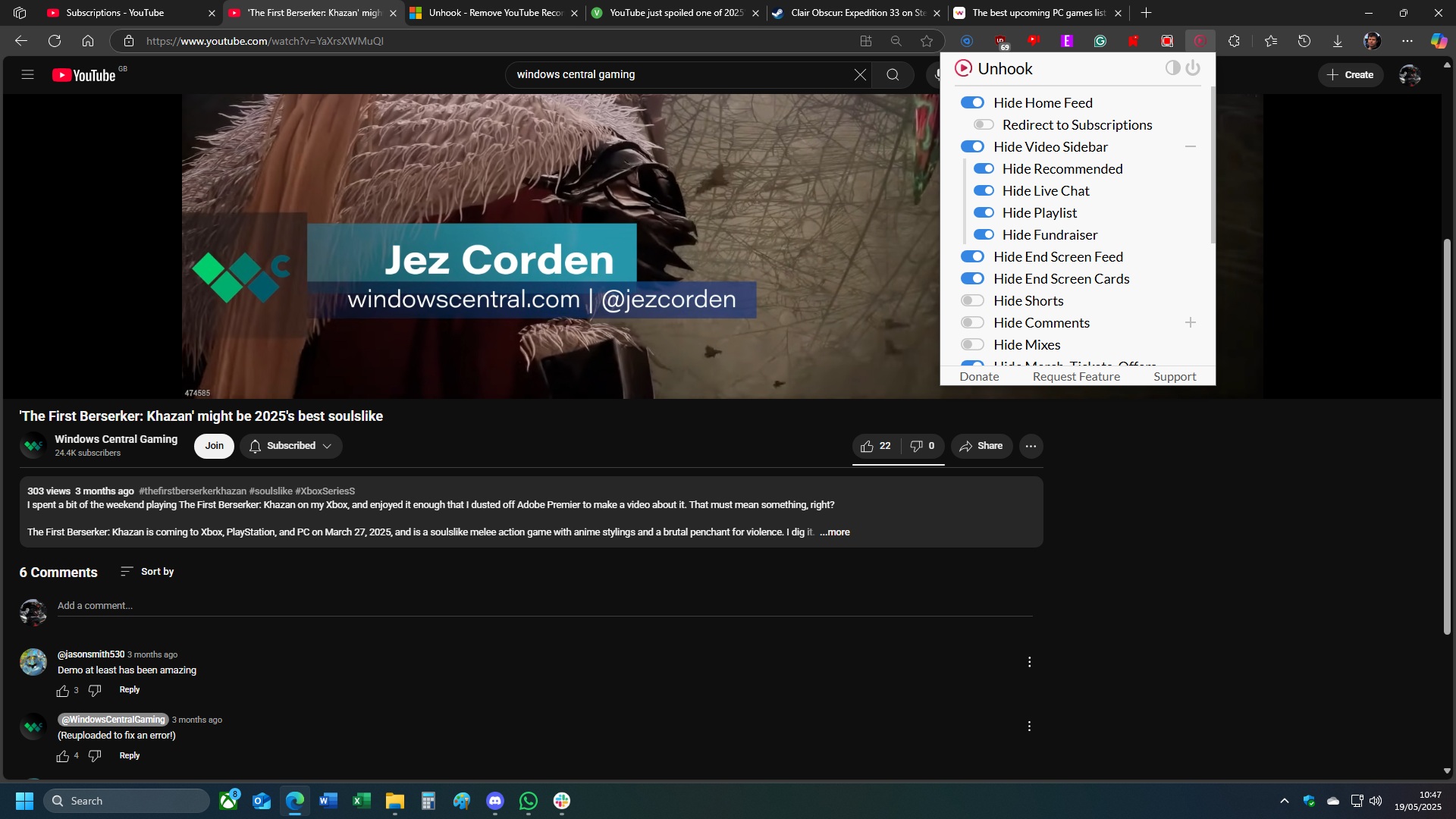Go to the YouTube home logo
This screenshot has height=819, width=1456.
click(84, 75)
